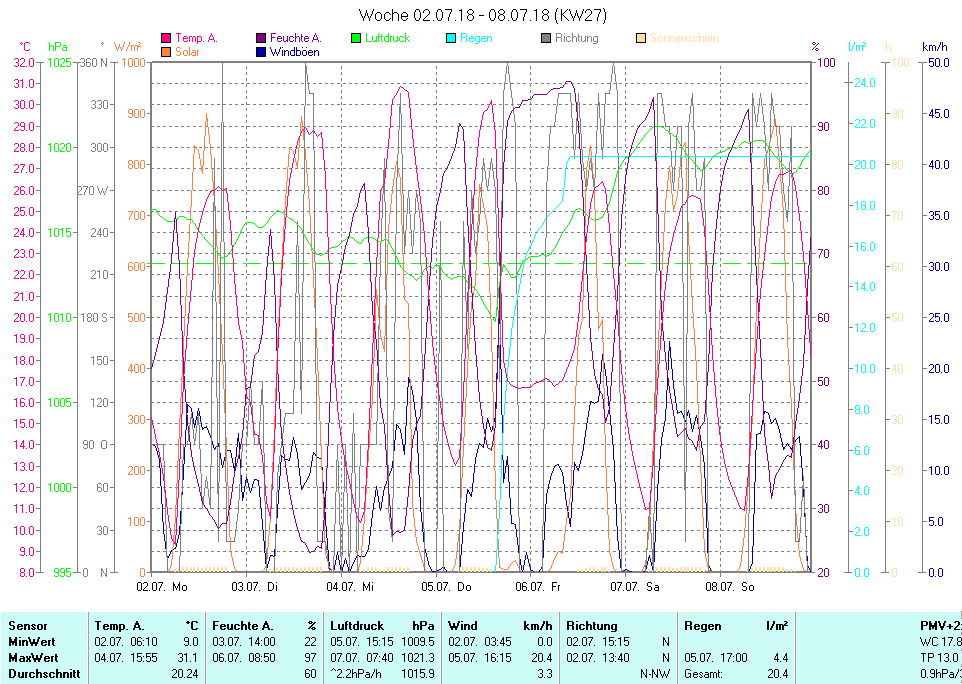
Task: Click the '1025' pressure axis label
Action: [x=60, y=62]
